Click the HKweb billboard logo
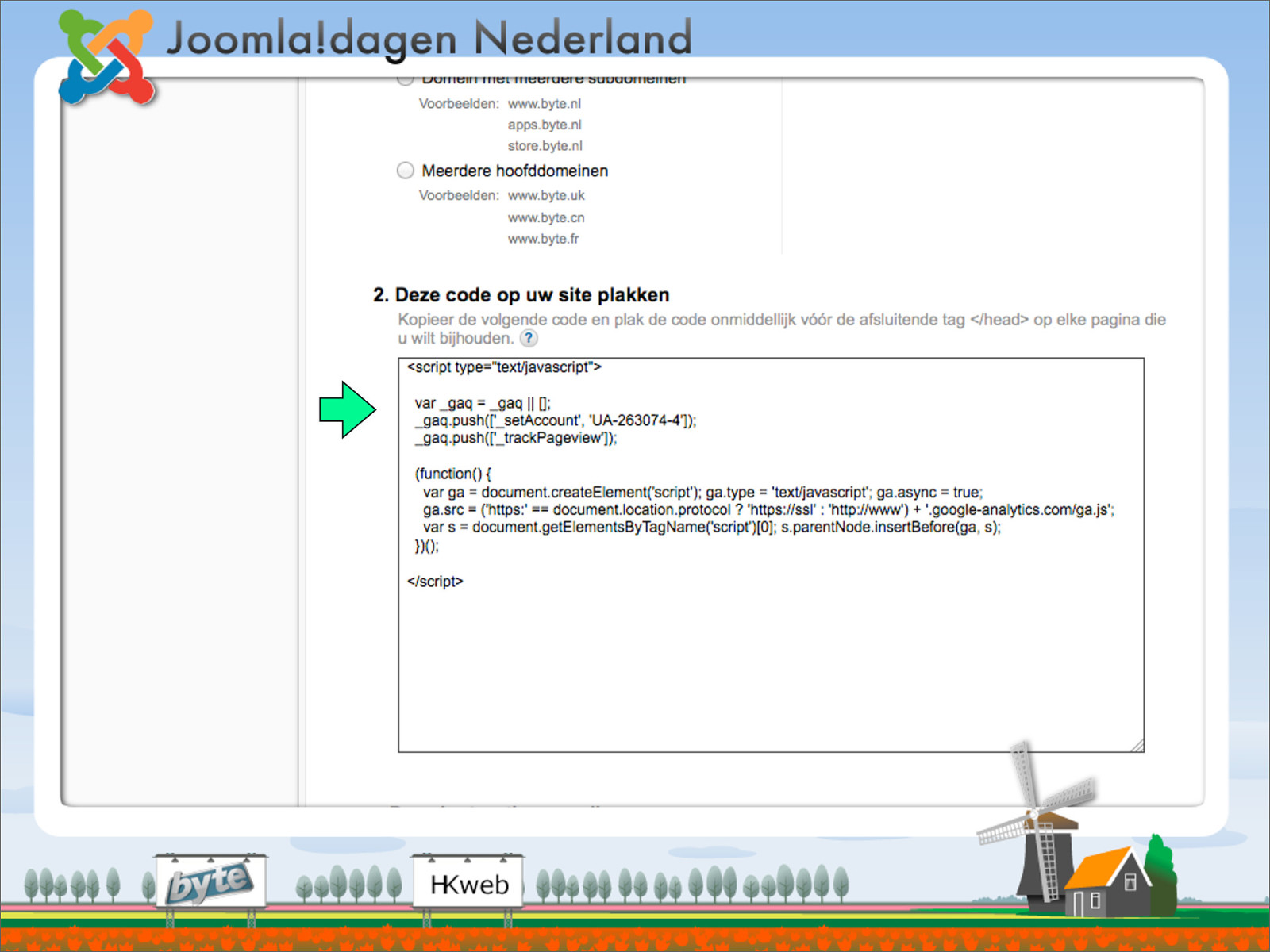This screenshot has width=1270, height=952. pyautogui.click(x=468, y=883)
